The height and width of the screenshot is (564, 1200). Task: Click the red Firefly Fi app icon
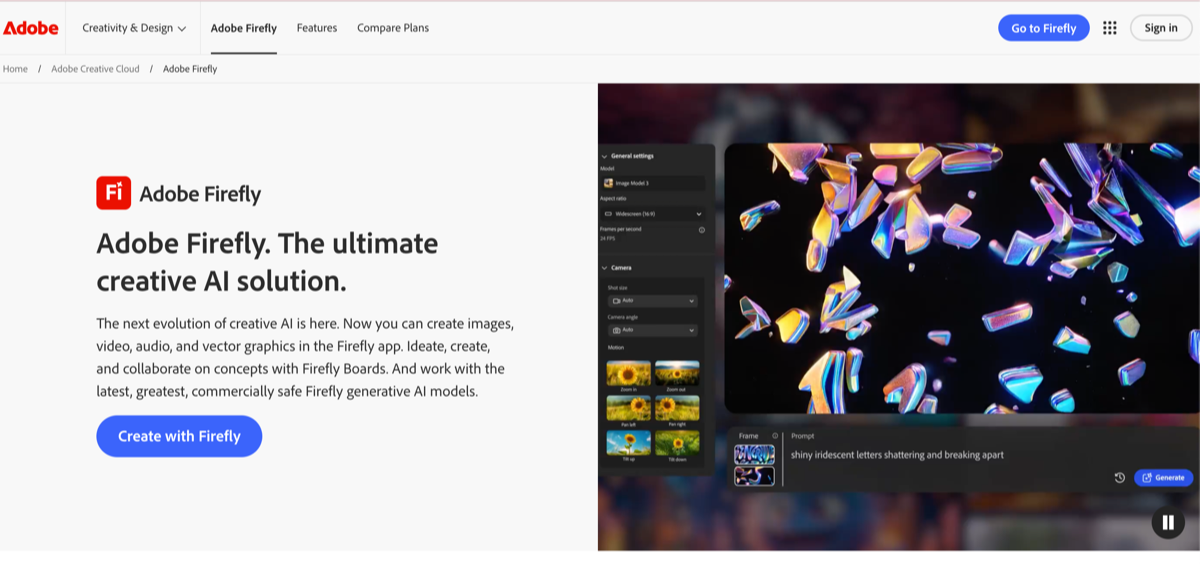click(x=113, y=193)
